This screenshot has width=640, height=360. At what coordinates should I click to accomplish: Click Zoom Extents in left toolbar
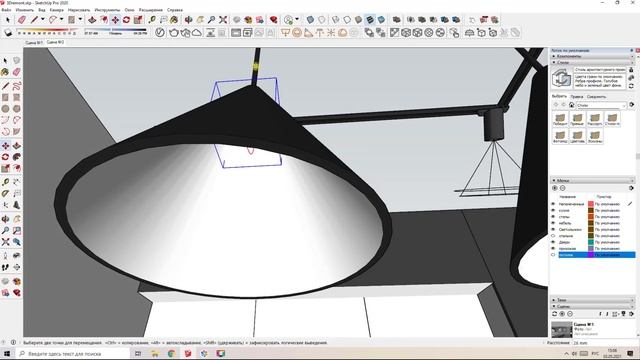point(5,242)
